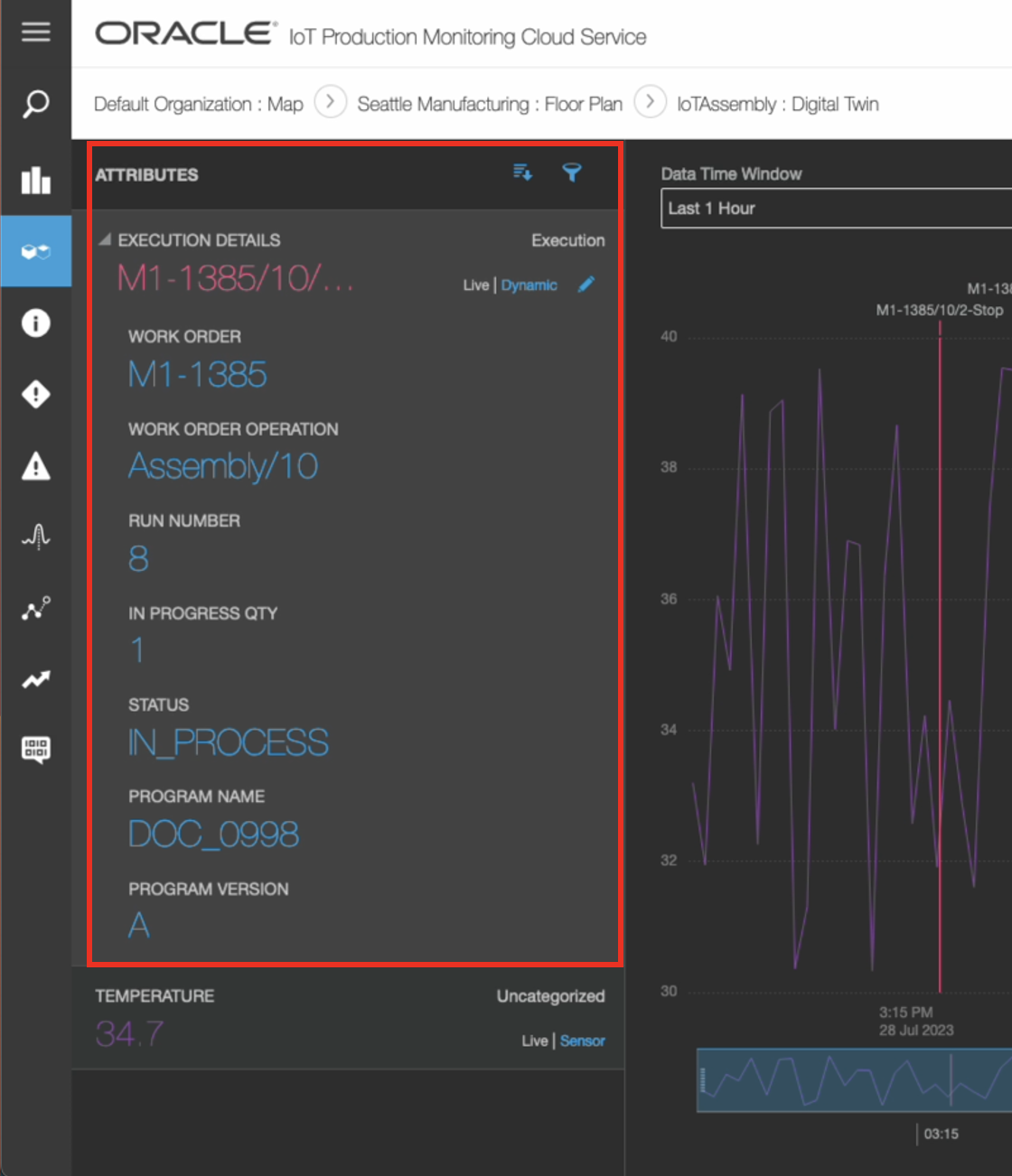Open the barcode chat bubble icon

pyautogui.click(x=35, y=749)
